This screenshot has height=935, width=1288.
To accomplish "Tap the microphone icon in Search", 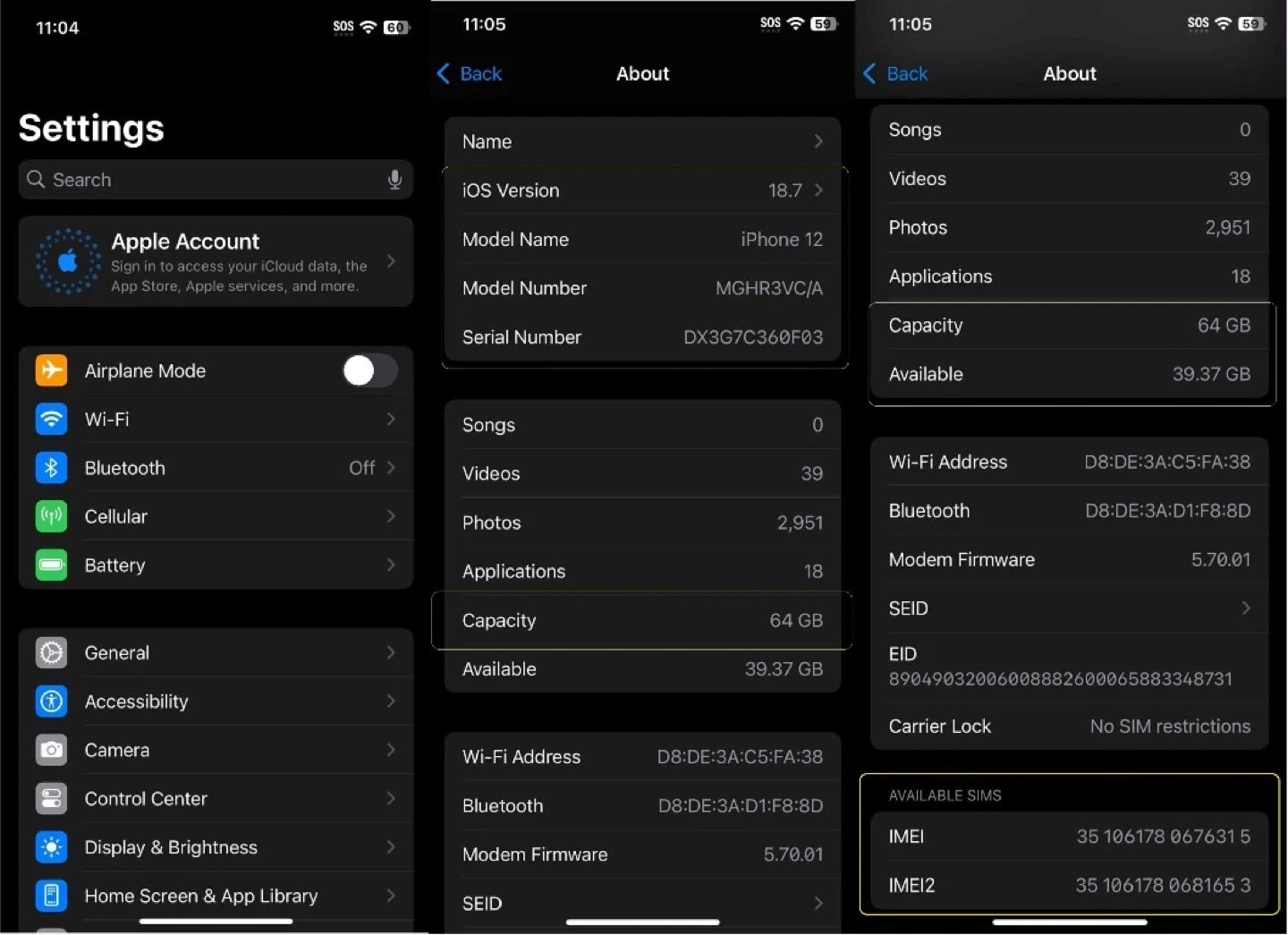I will tap(394, 180).
